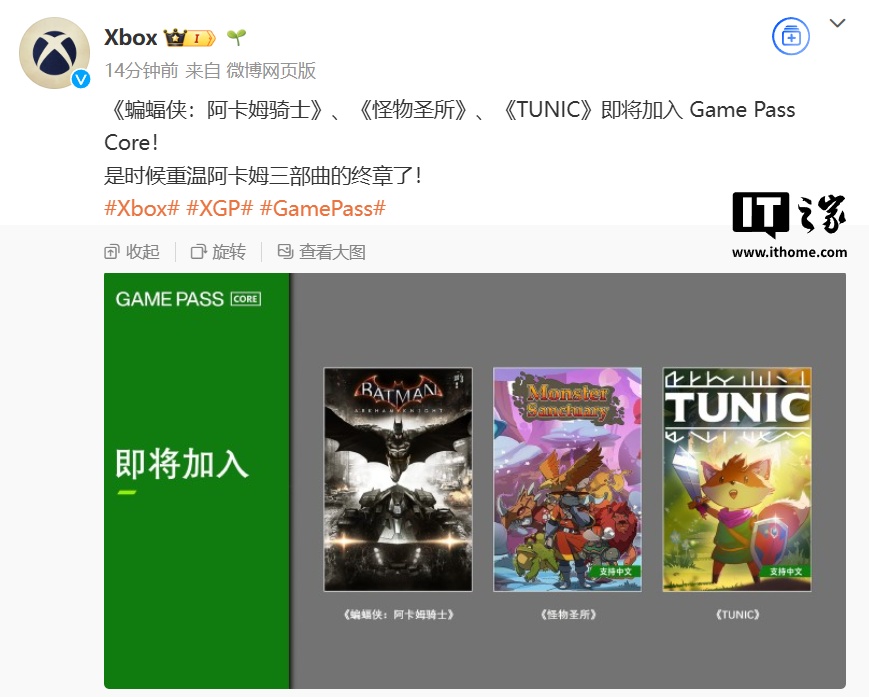869x697 pixels.
Task: Open the Xbox profile avatar
Action: coord(54,53)
